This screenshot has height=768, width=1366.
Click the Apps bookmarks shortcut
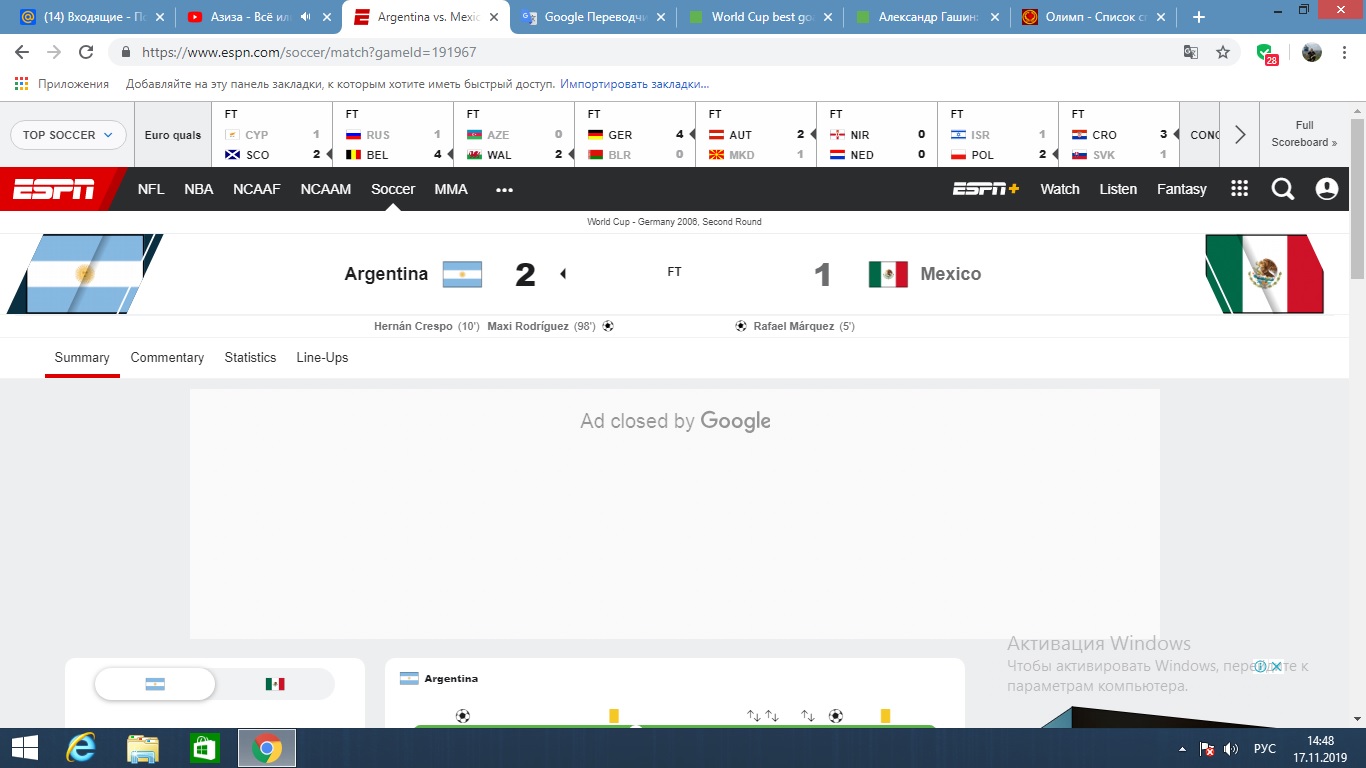coord(62,84)
